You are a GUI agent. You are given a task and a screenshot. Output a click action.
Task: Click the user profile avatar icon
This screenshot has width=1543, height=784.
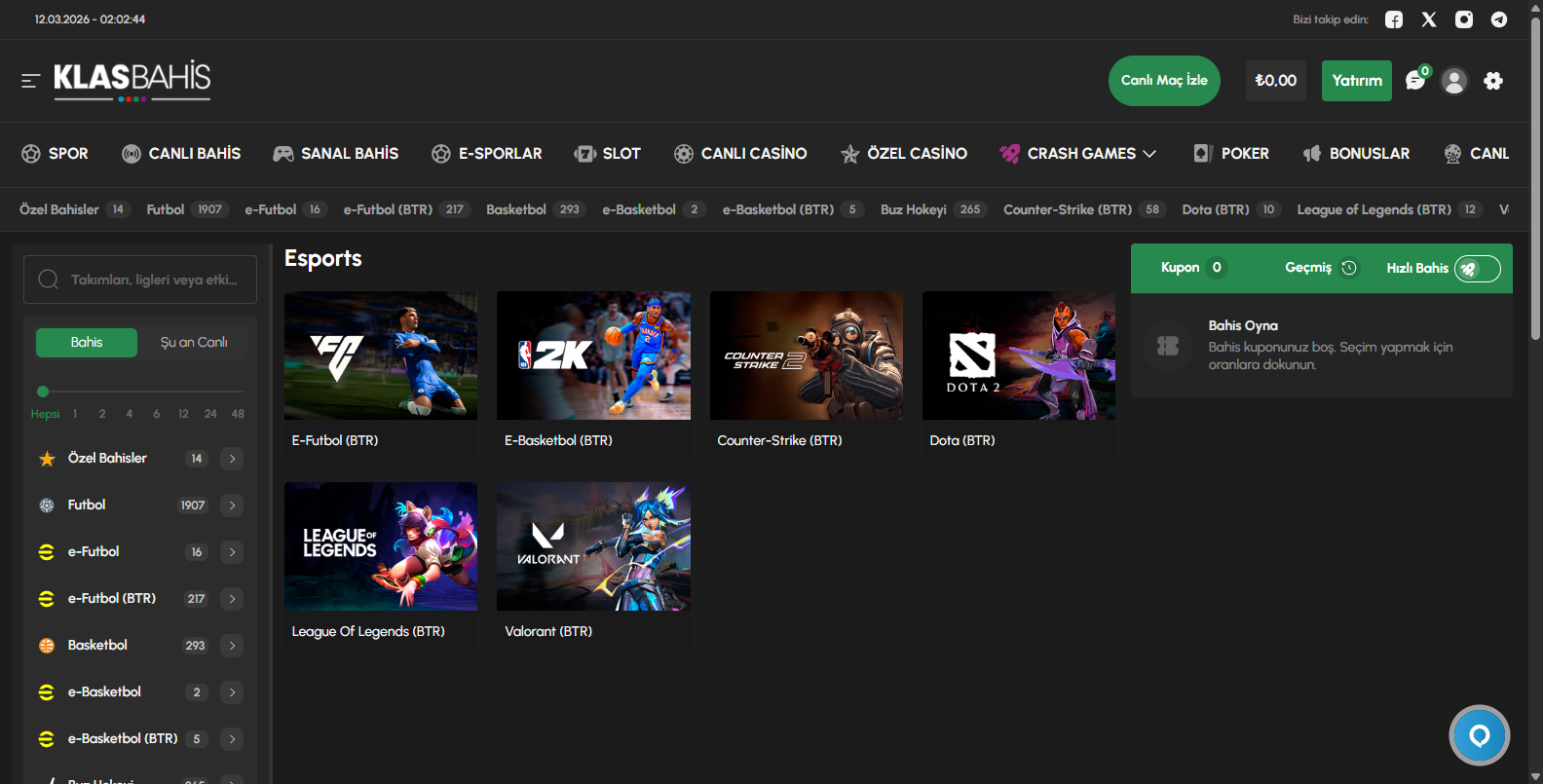(1454, 81)
